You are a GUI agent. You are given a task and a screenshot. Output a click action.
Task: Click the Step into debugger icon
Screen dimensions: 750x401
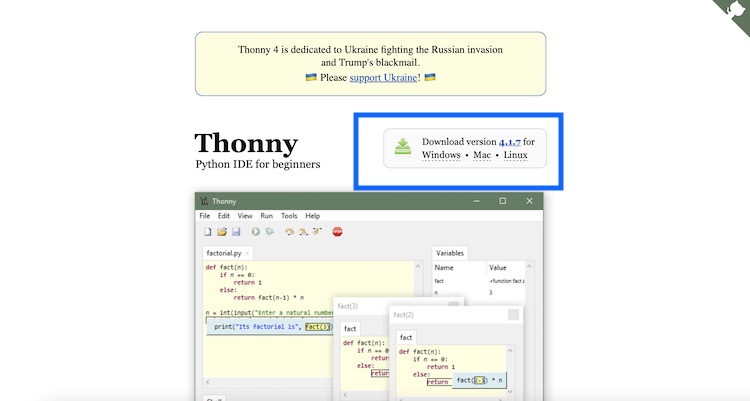[x=303, y=232]
